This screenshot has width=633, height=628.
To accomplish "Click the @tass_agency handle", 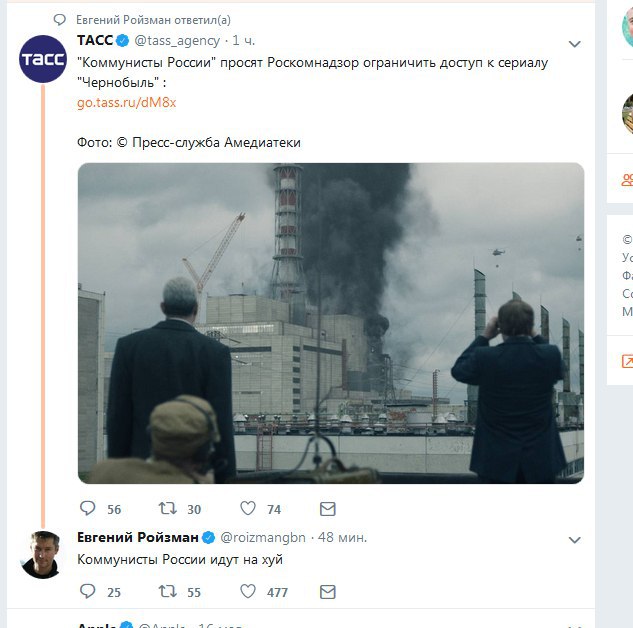I will (177, 40).
